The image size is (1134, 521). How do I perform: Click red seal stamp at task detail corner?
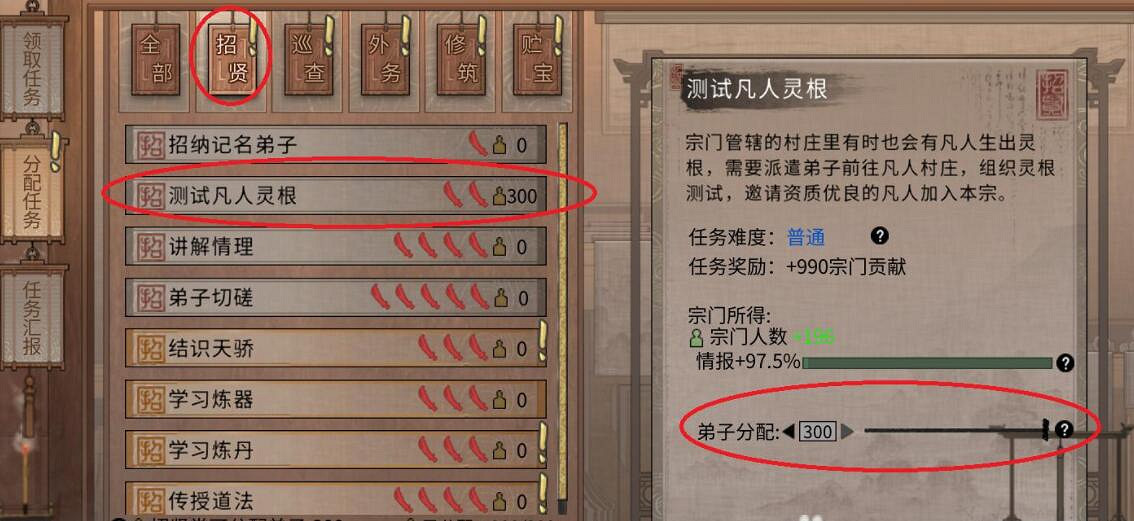pyautogui.click(x=1051, y=95)
